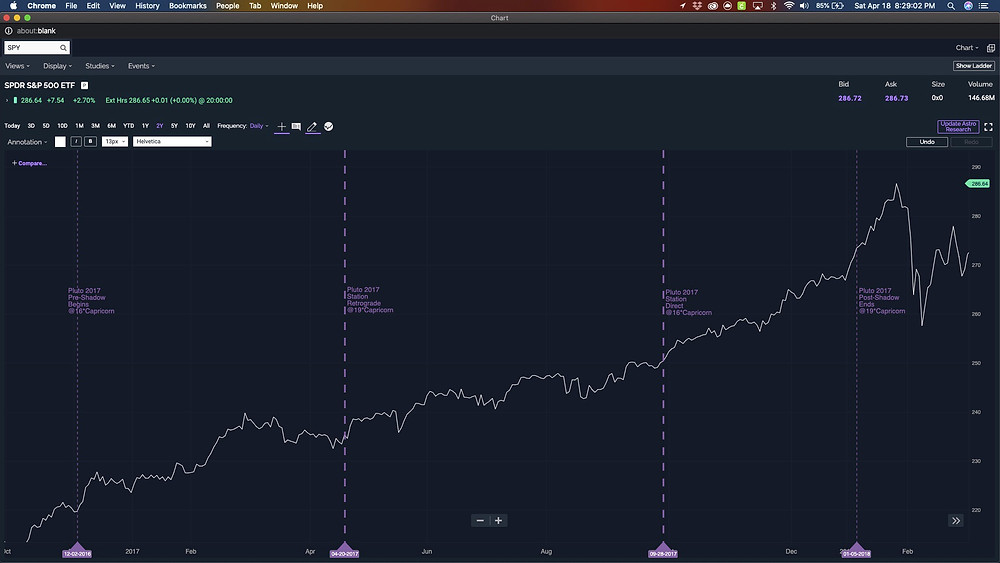This screenshot has height=563, width=1000.
Task: Click the green C app icon in menu bar
Action: coord(742,6)
